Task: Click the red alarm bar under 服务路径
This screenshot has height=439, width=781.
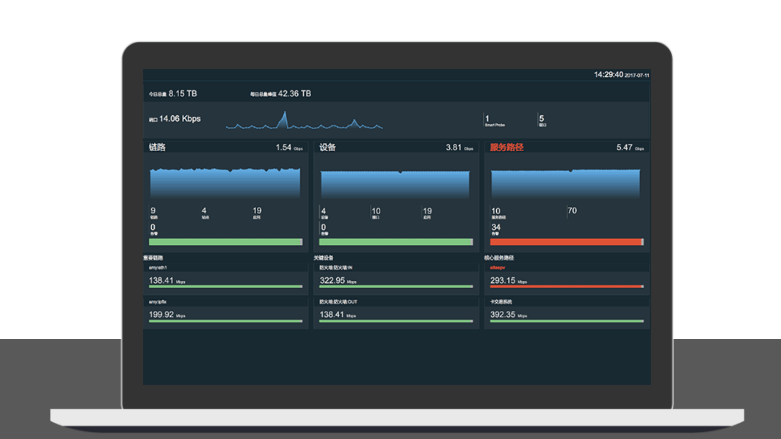Action: pos(566,242)
